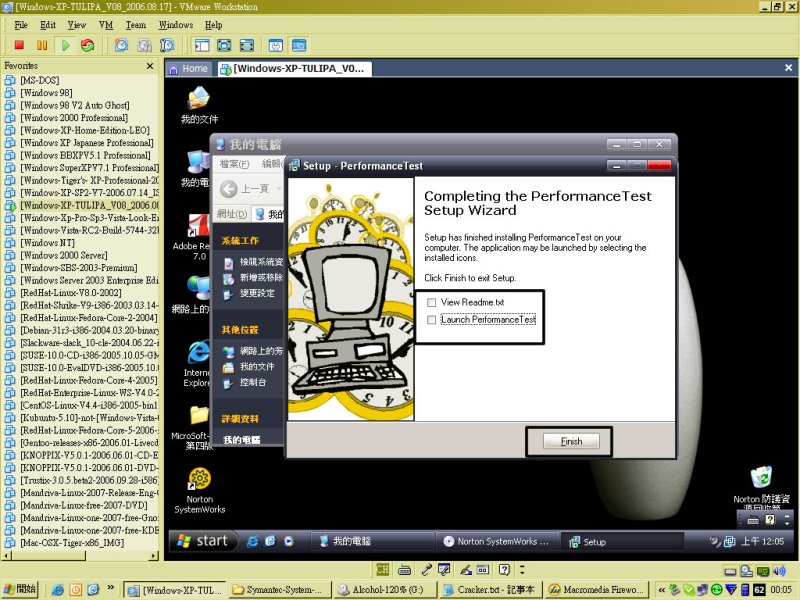This screenshot has width=800, height=600.
Task: Power off the VM with the red stop icon
Action: click(19, 45)
